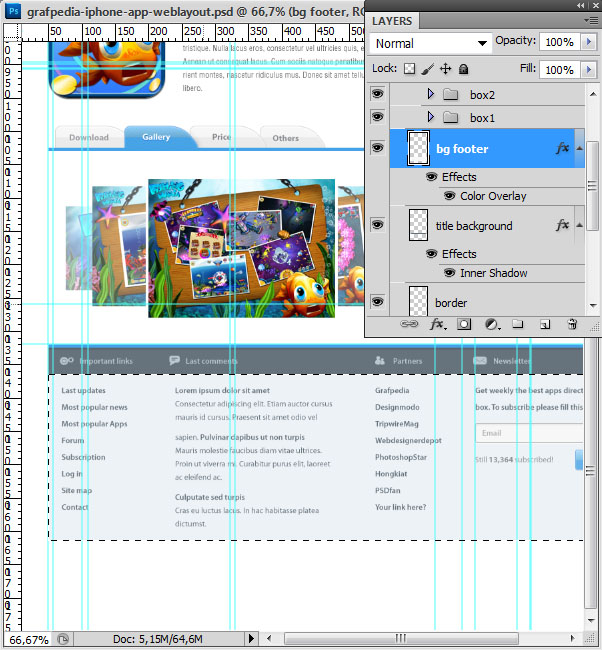Click the Email input field
The width and height of the screenshot is (602, 650).
(529, 433)
